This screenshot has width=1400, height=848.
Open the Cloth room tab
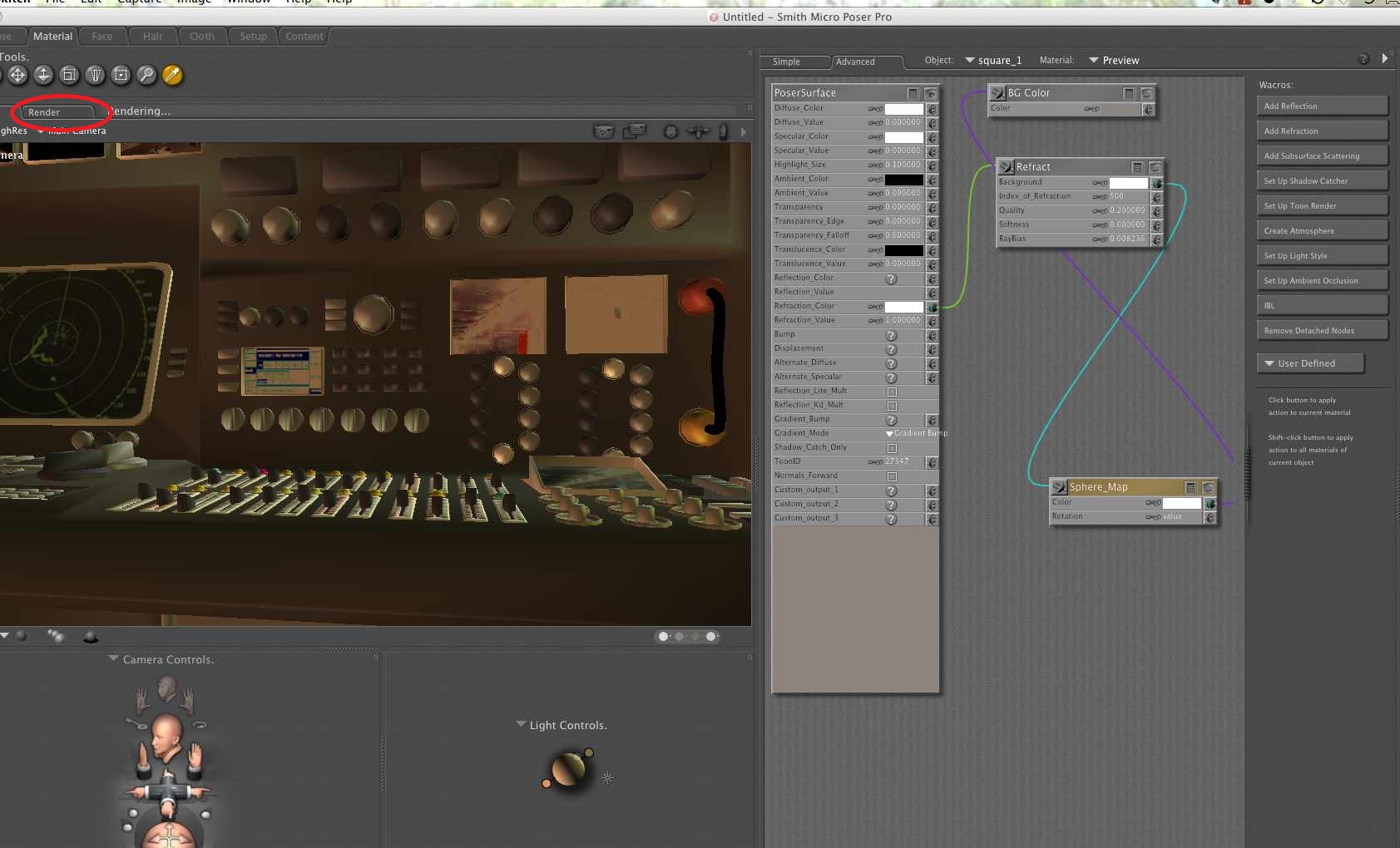[201, 37]
